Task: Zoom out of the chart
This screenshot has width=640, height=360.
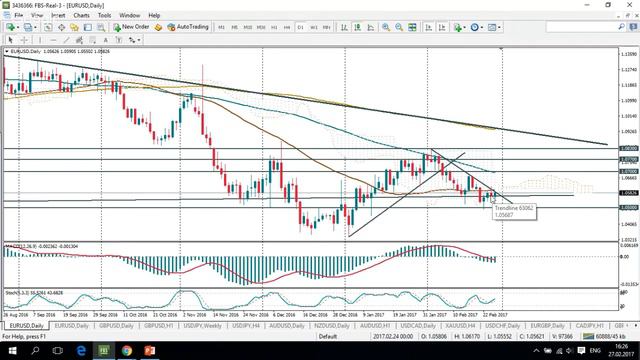Action: click(399, 27)
